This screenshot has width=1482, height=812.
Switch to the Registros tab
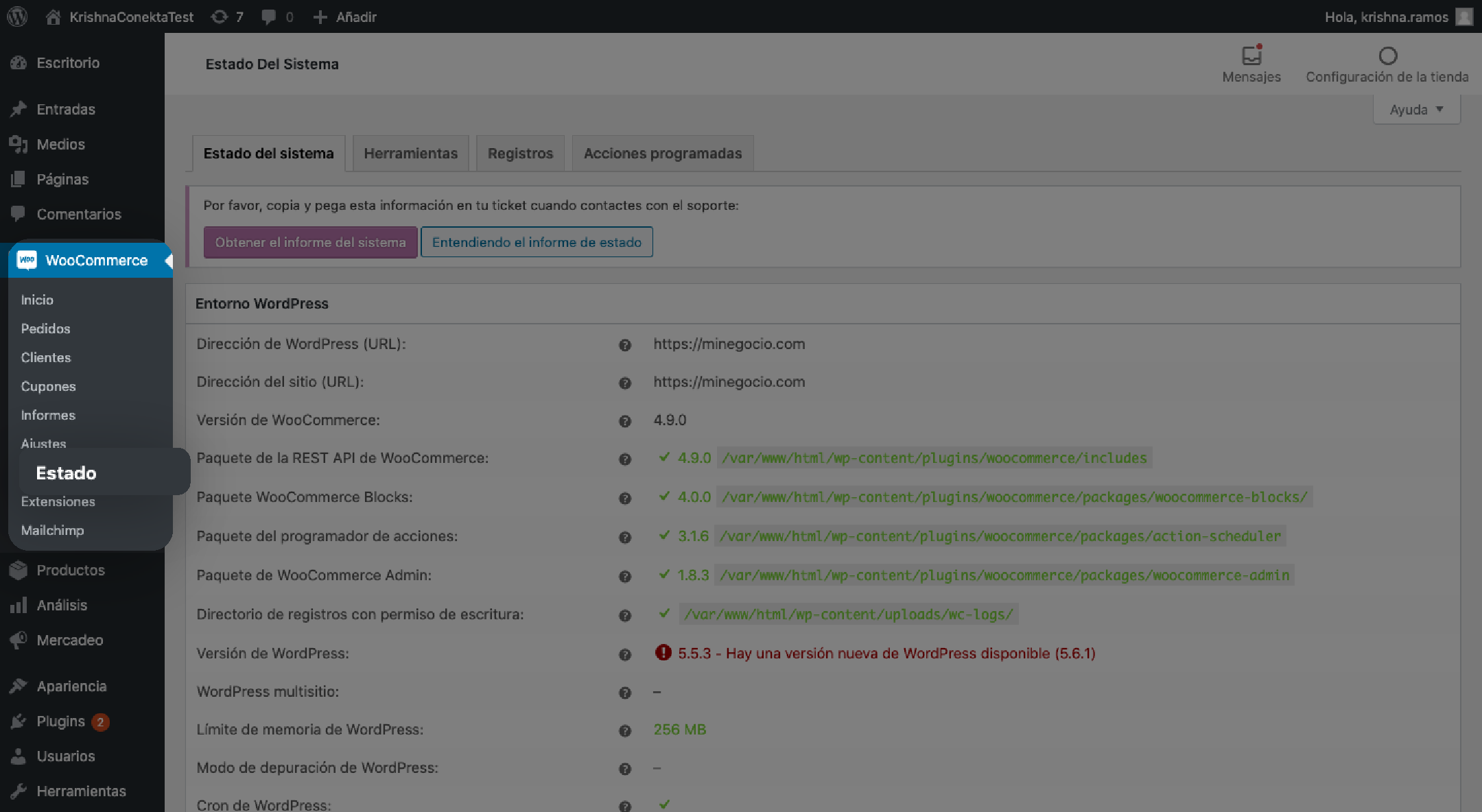tap(520, 153)
